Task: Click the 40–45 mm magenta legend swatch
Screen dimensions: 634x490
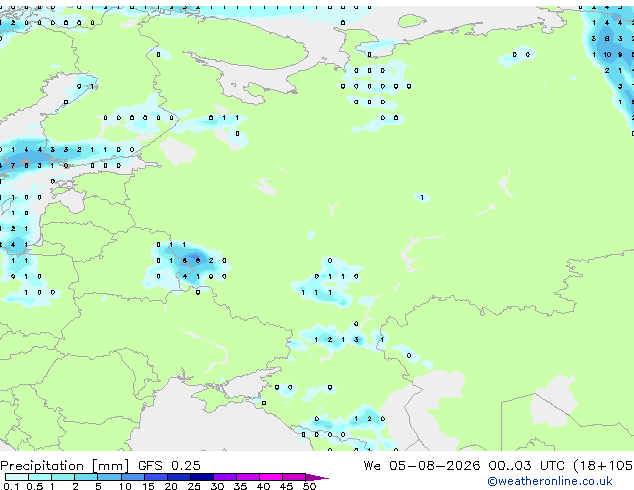Action: pyautogui.click(x=271, y=477)
